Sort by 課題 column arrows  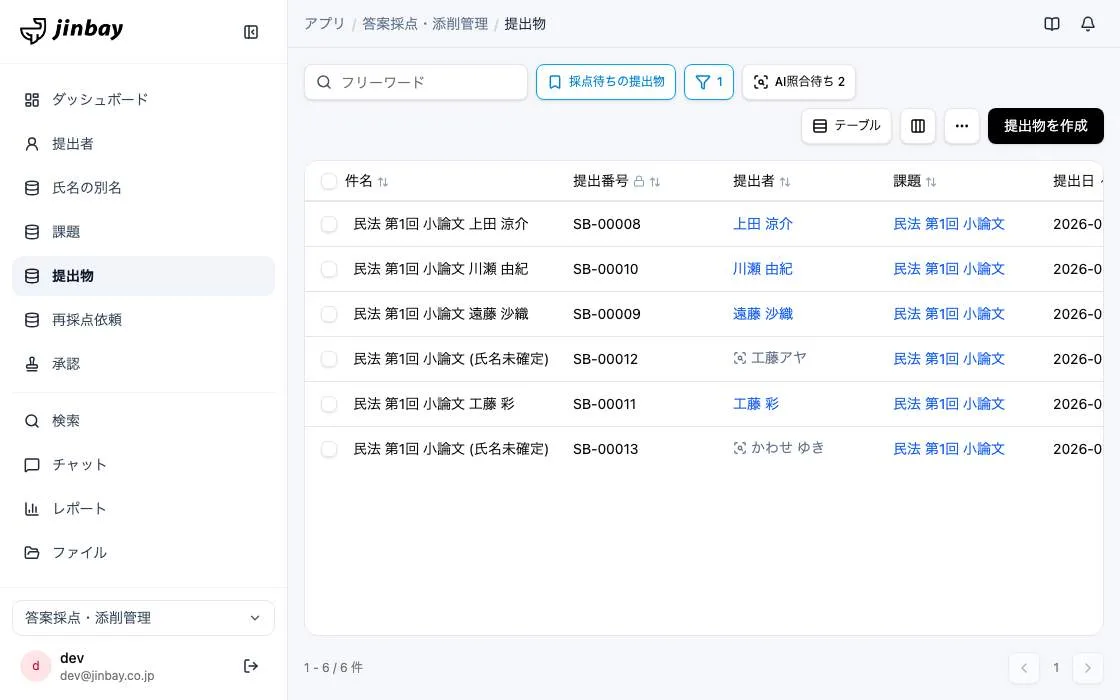(931, 182)
